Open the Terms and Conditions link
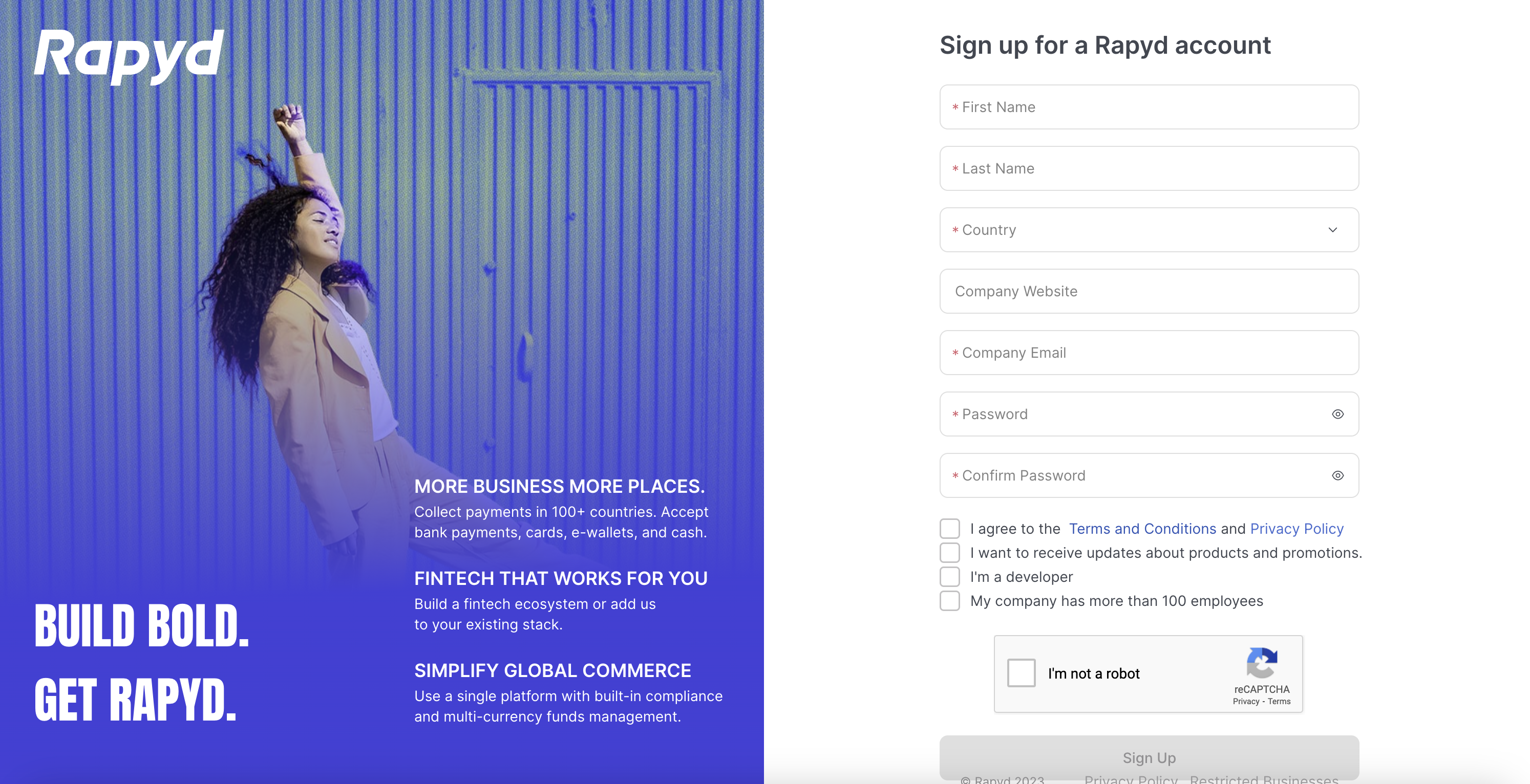Viewport: 1530px width, 784px height. pos(1142,529)
